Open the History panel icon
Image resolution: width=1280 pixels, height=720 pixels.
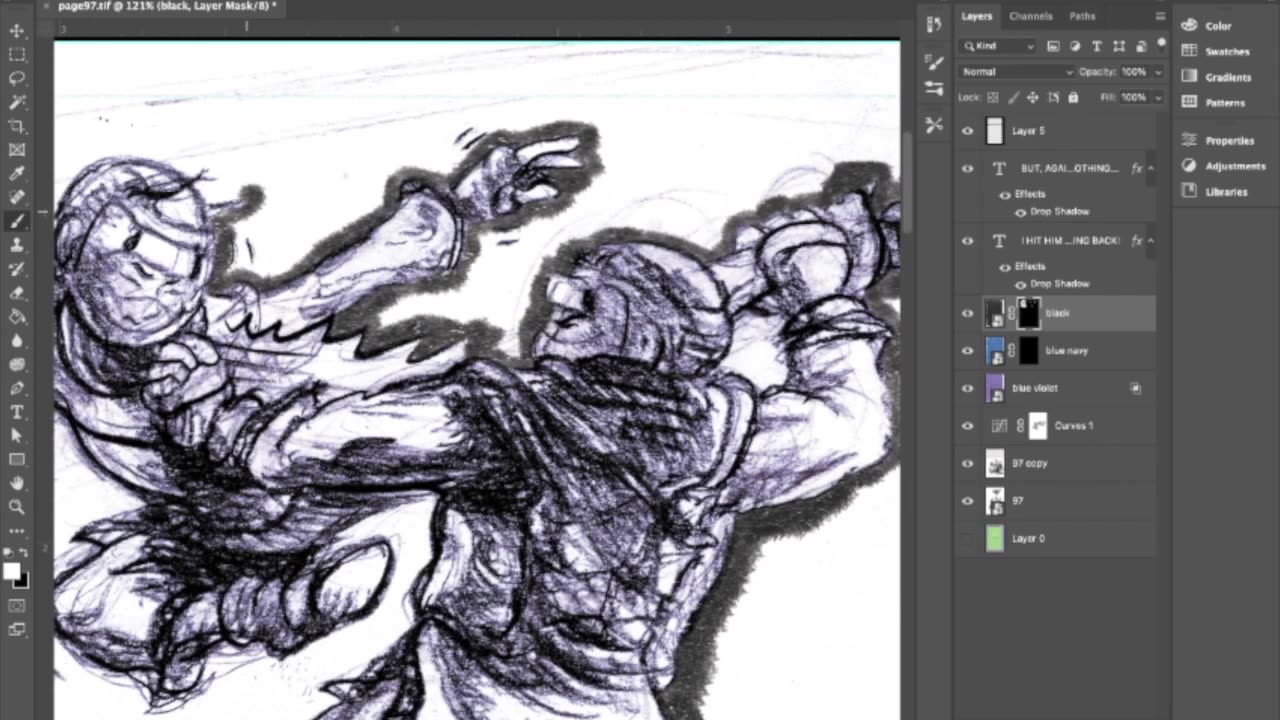934,25
